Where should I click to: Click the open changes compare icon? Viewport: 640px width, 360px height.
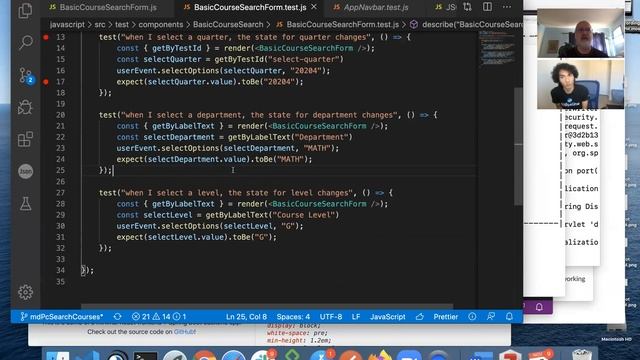pyautogui.click(x=467, y=7)
